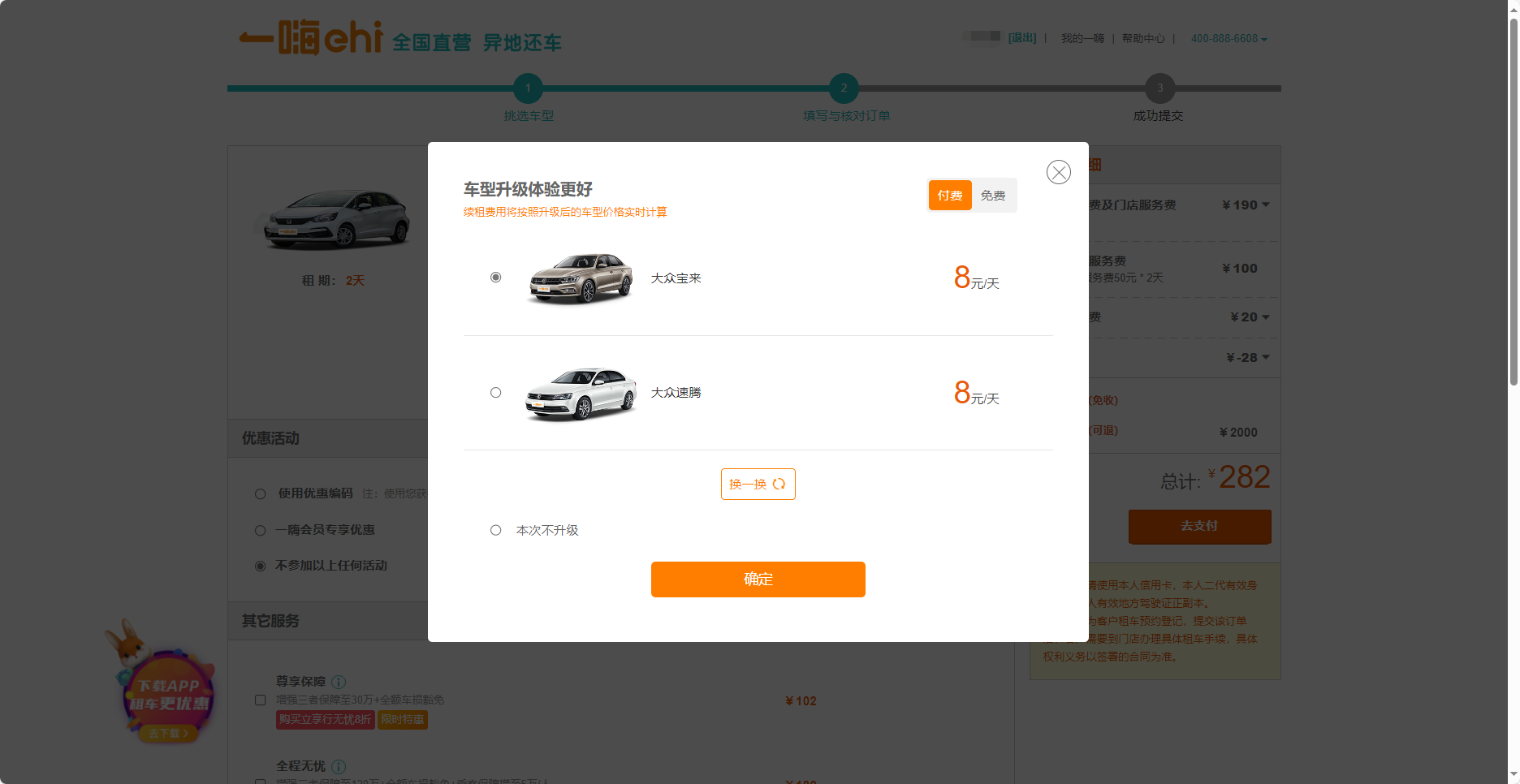Select the 付费 paid tab
The width and height of the screenshot is (1520, 784).
pyautogui.click(x=950, y=196)
